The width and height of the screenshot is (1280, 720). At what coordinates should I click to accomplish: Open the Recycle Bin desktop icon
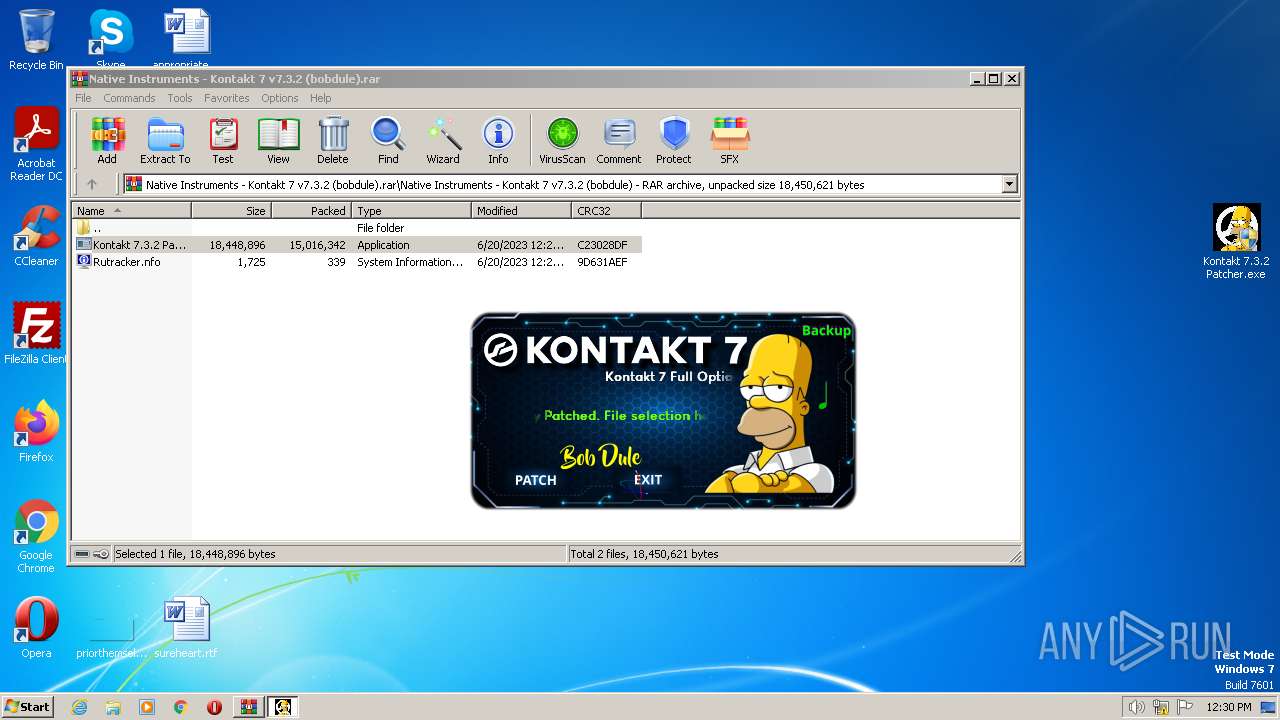pyautogui.click(x=36, y=40)
